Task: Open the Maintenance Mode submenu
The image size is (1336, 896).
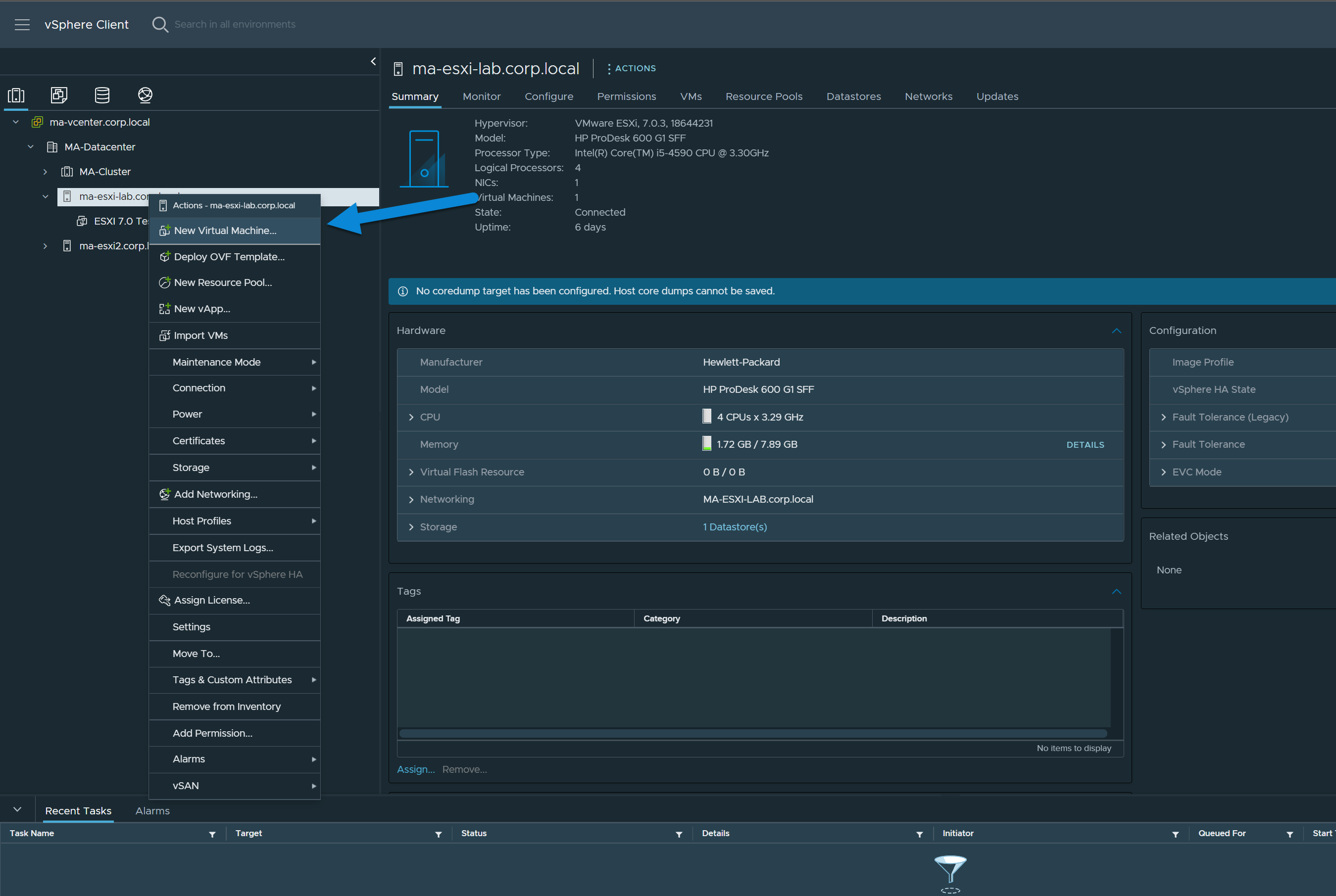Action: pyautogui.click(x=235, y=362)
